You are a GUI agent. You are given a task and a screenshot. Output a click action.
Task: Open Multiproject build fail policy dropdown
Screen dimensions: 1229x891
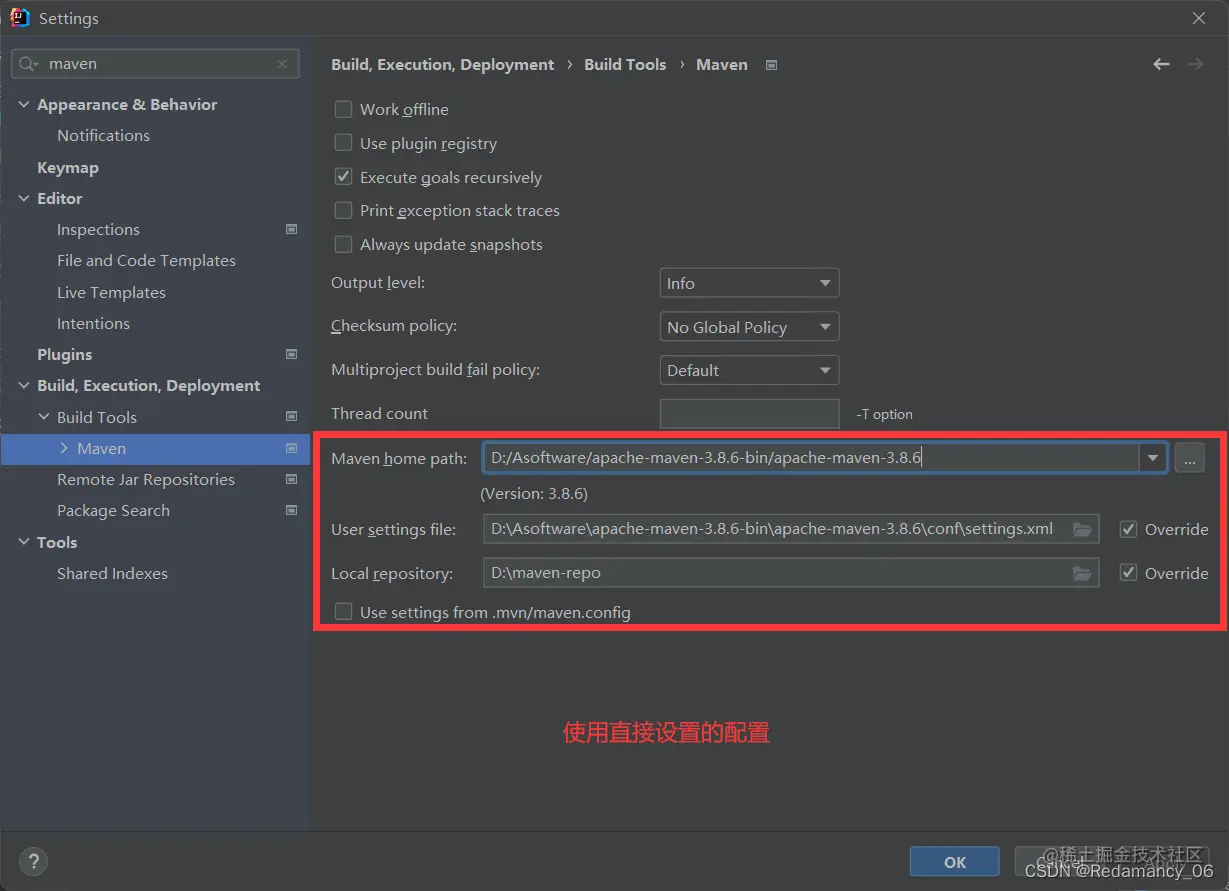[x=749, y=370]
